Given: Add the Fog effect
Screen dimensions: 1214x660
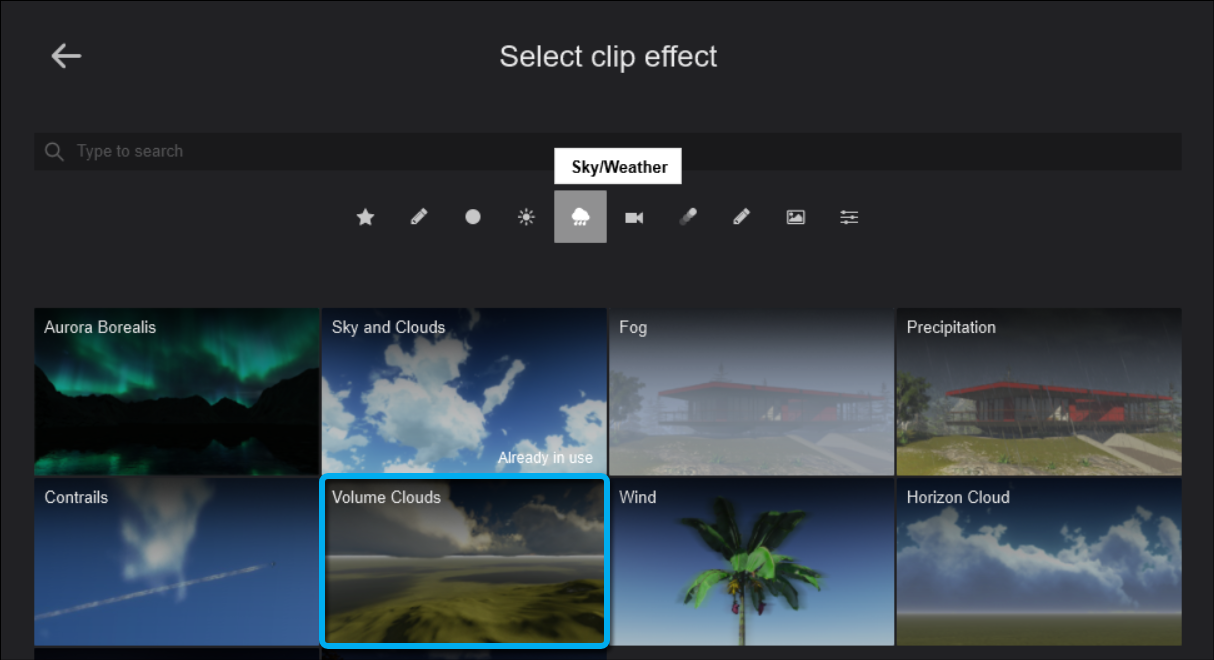Looking at the screenshot, I should 751,392.
